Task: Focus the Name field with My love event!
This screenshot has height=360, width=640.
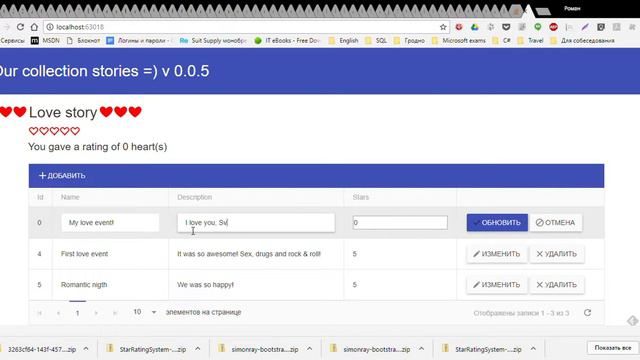Action: pos(110,223)
